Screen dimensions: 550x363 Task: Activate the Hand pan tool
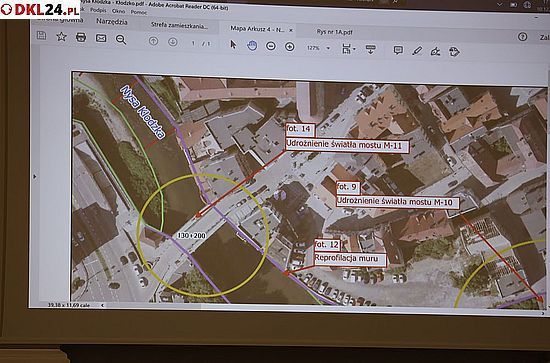pyautogui.click(x=252, y=45)
